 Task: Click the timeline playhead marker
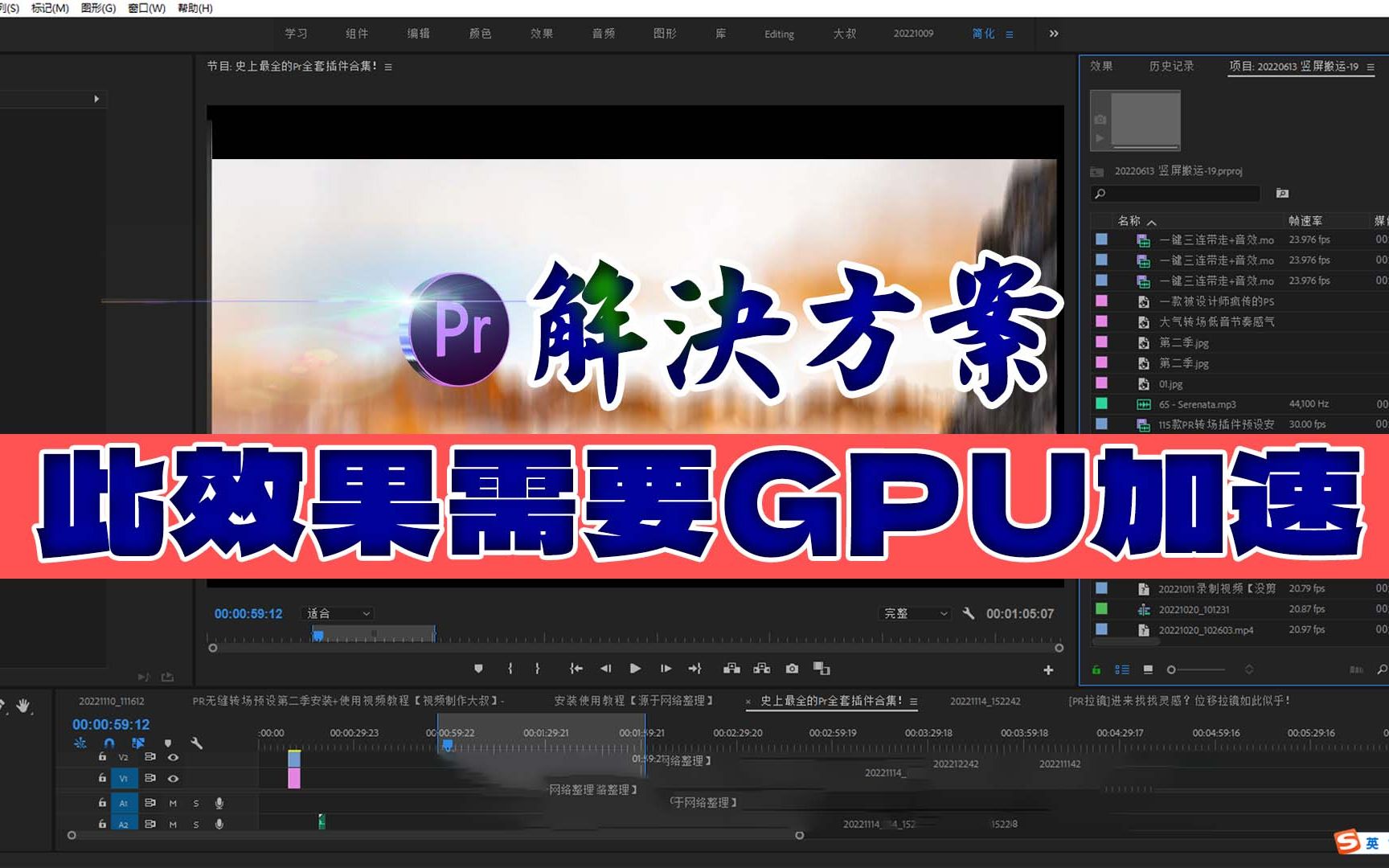(x=448, y=745)
